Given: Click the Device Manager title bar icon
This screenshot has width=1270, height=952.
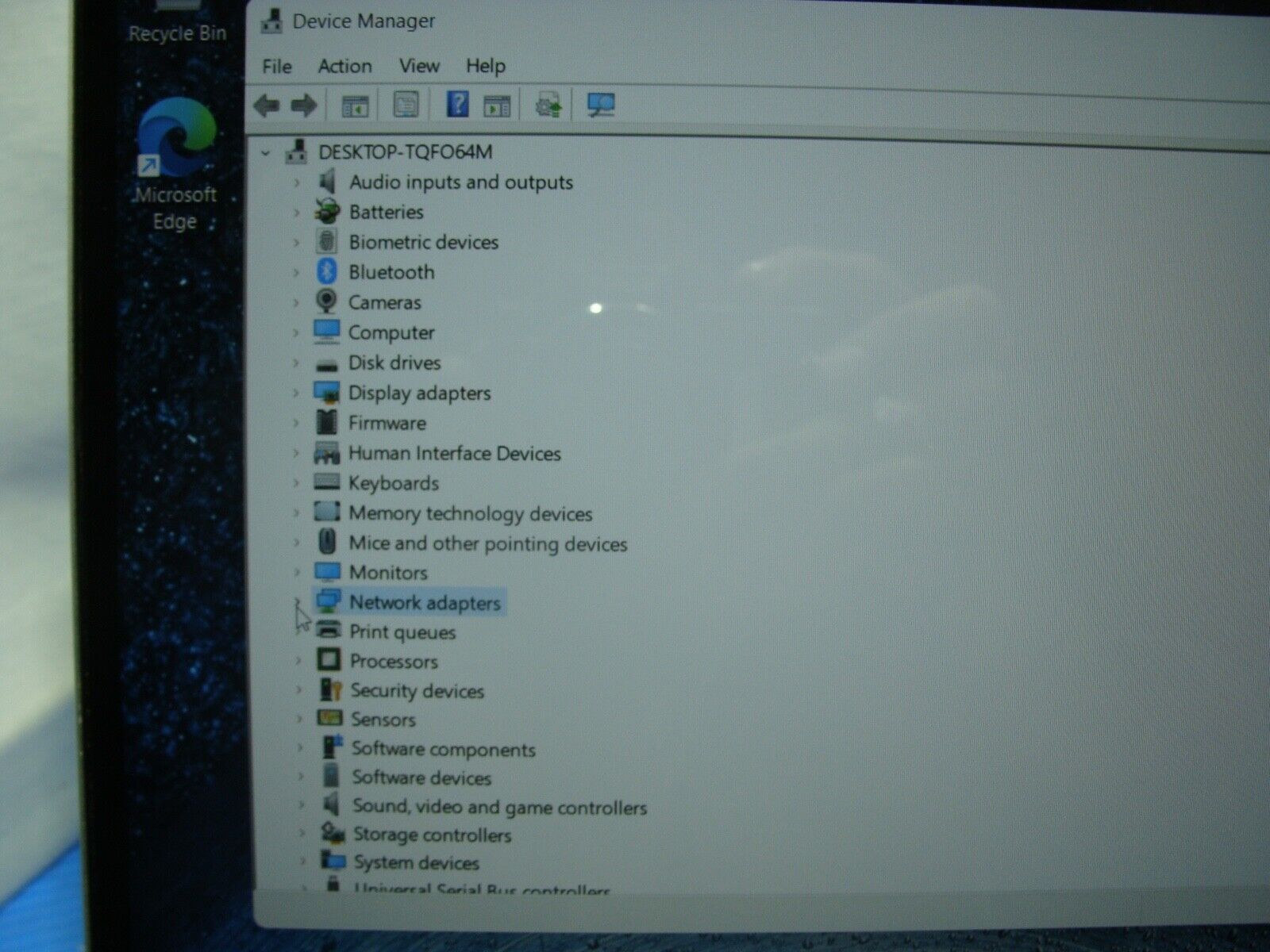Looking at the screenshot, I should pyautogui.click(x=272, y=21).
